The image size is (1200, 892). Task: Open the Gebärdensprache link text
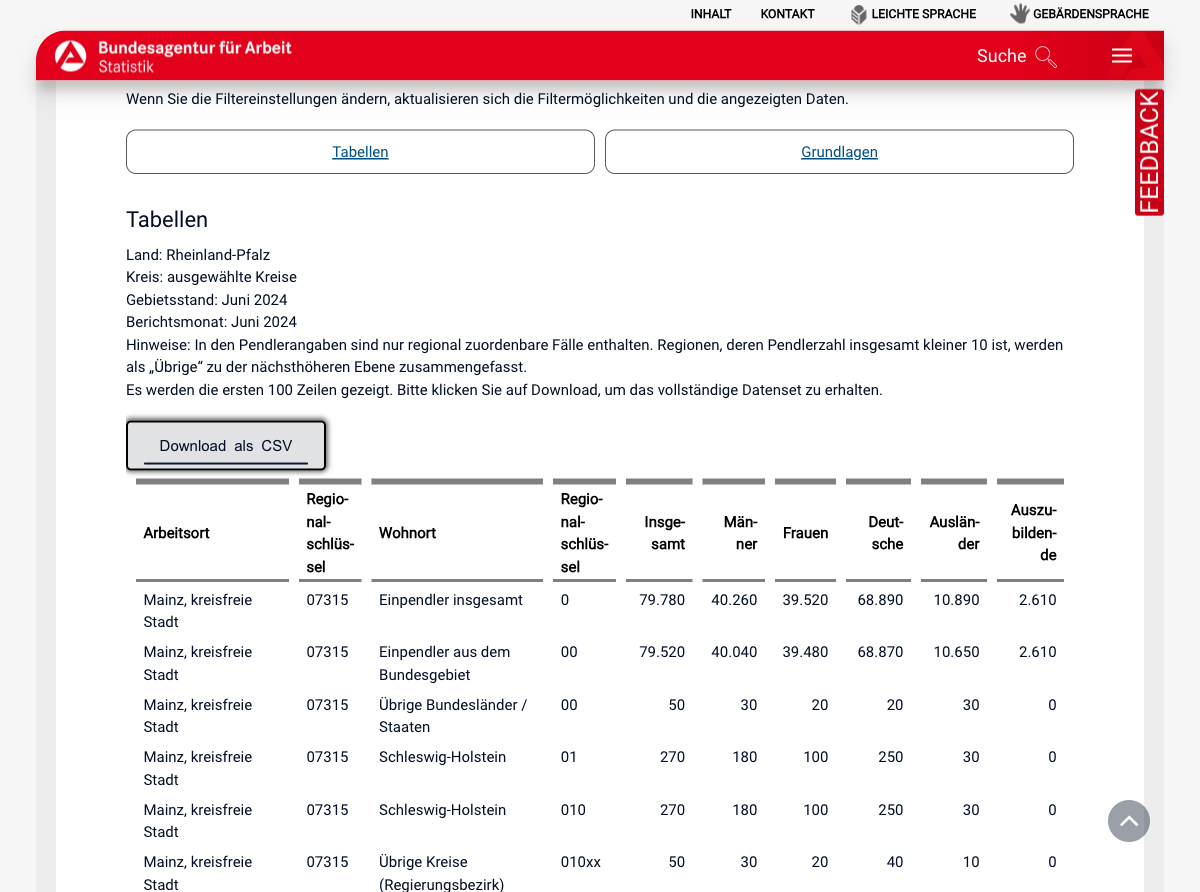pyautogui.click(x=1091, y=14)
